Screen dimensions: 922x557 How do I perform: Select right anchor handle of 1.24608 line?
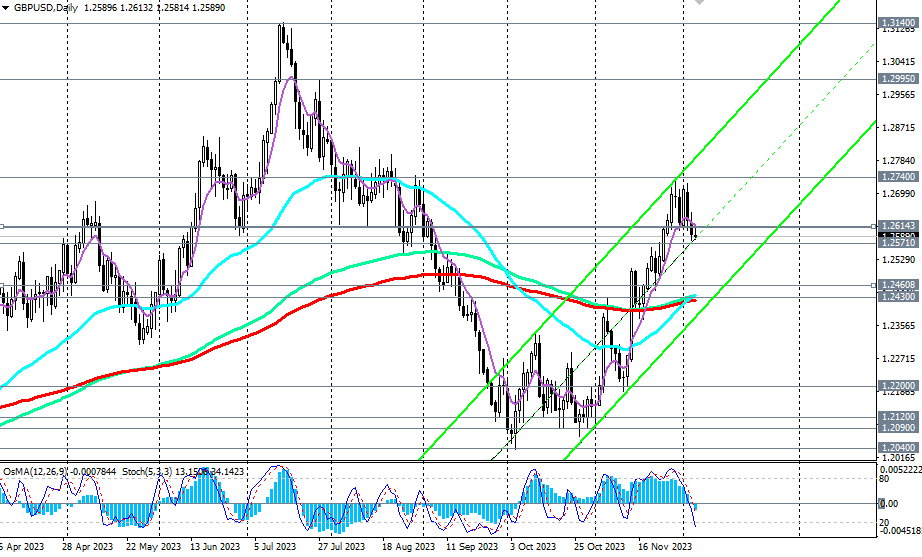click(x=874, y=285)
